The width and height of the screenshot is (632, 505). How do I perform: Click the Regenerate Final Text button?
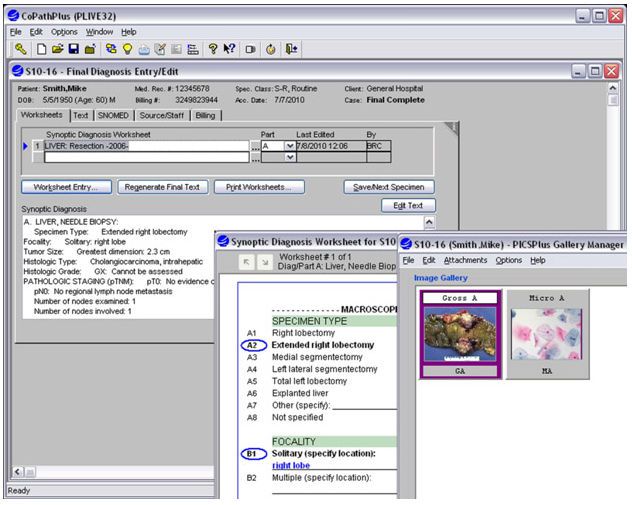(164, 187)
